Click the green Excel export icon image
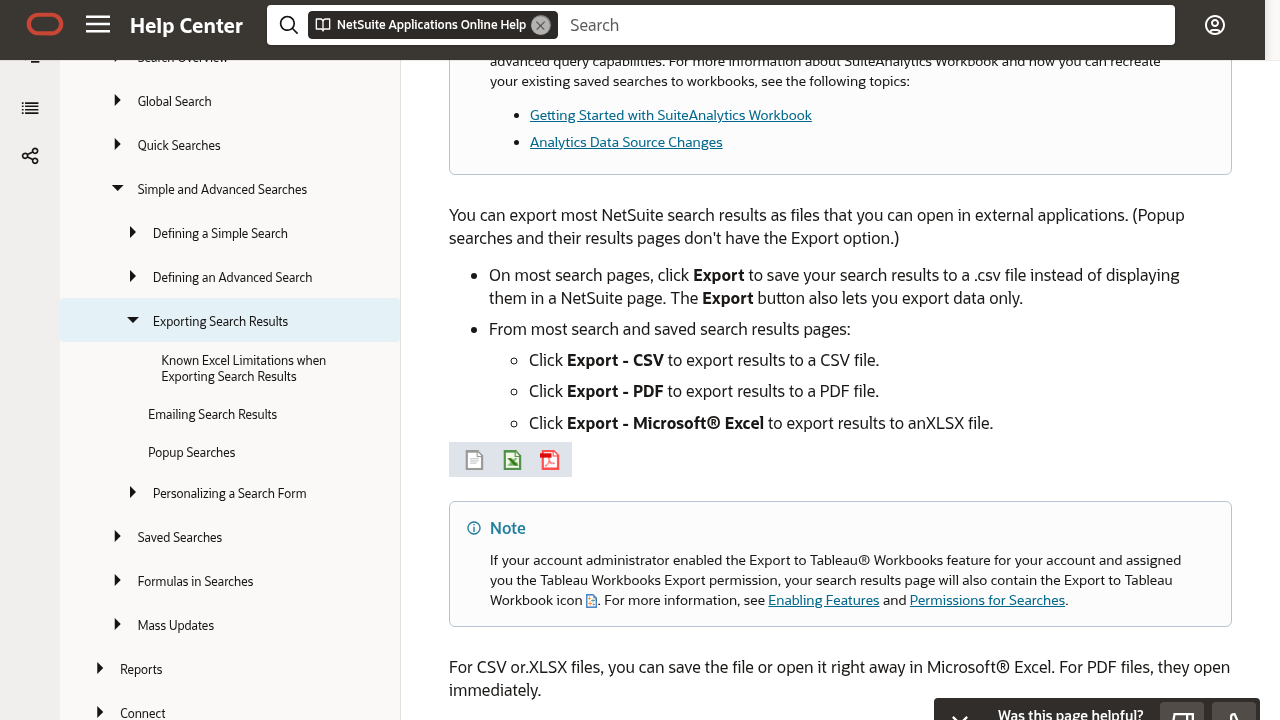 click(x=512, y=460)
